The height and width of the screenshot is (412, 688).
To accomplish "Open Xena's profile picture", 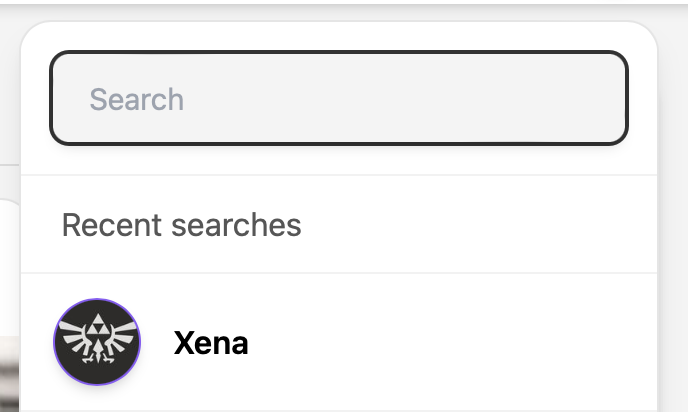I will point(97,342).
